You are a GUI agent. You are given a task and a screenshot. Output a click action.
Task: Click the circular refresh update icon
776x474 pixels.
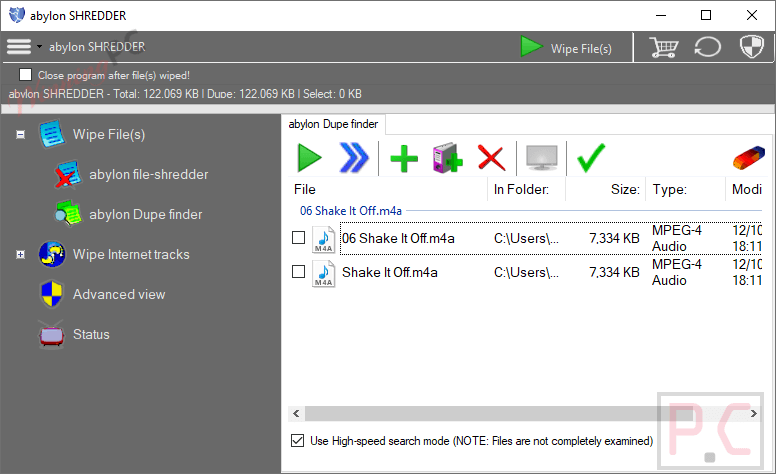[708, 47]
